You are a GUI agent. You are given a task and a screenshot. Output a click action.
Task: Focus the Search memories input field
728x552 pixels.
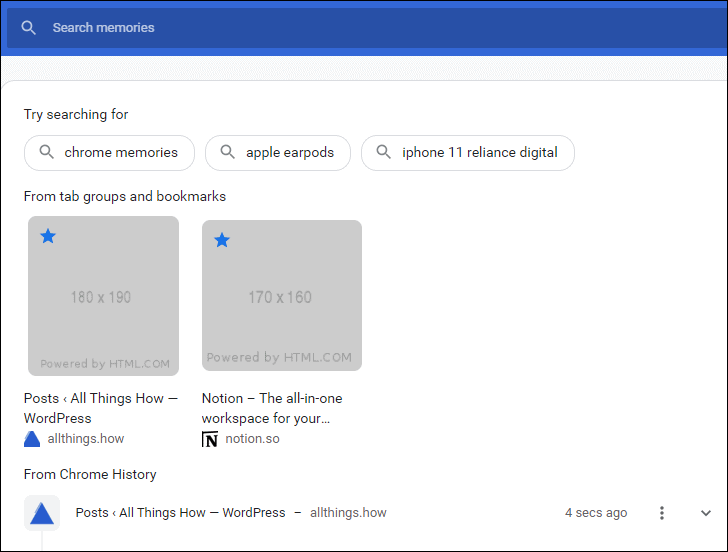[x=367, y=28]
